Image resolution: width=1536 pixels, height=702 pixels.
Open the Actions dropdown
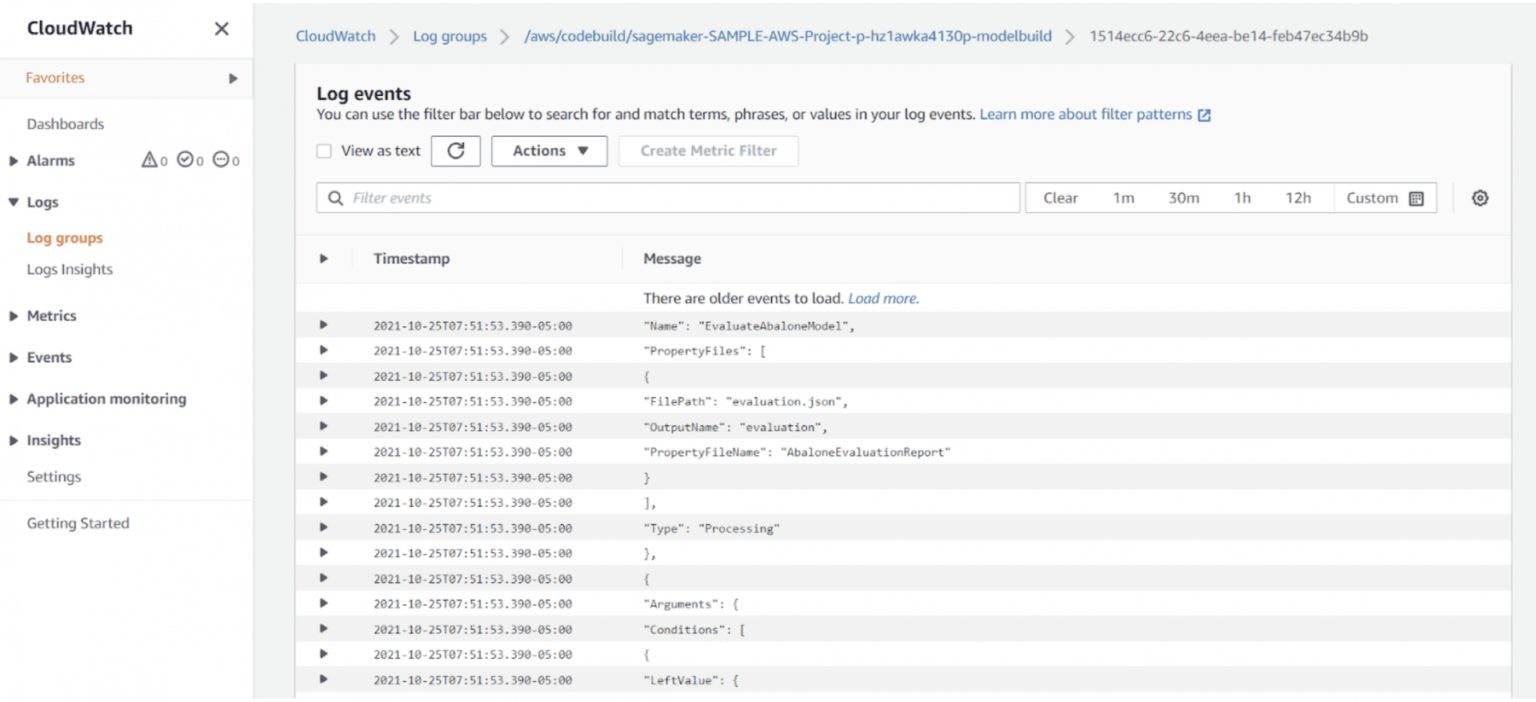pyautogui.click(x=549, y=151)
